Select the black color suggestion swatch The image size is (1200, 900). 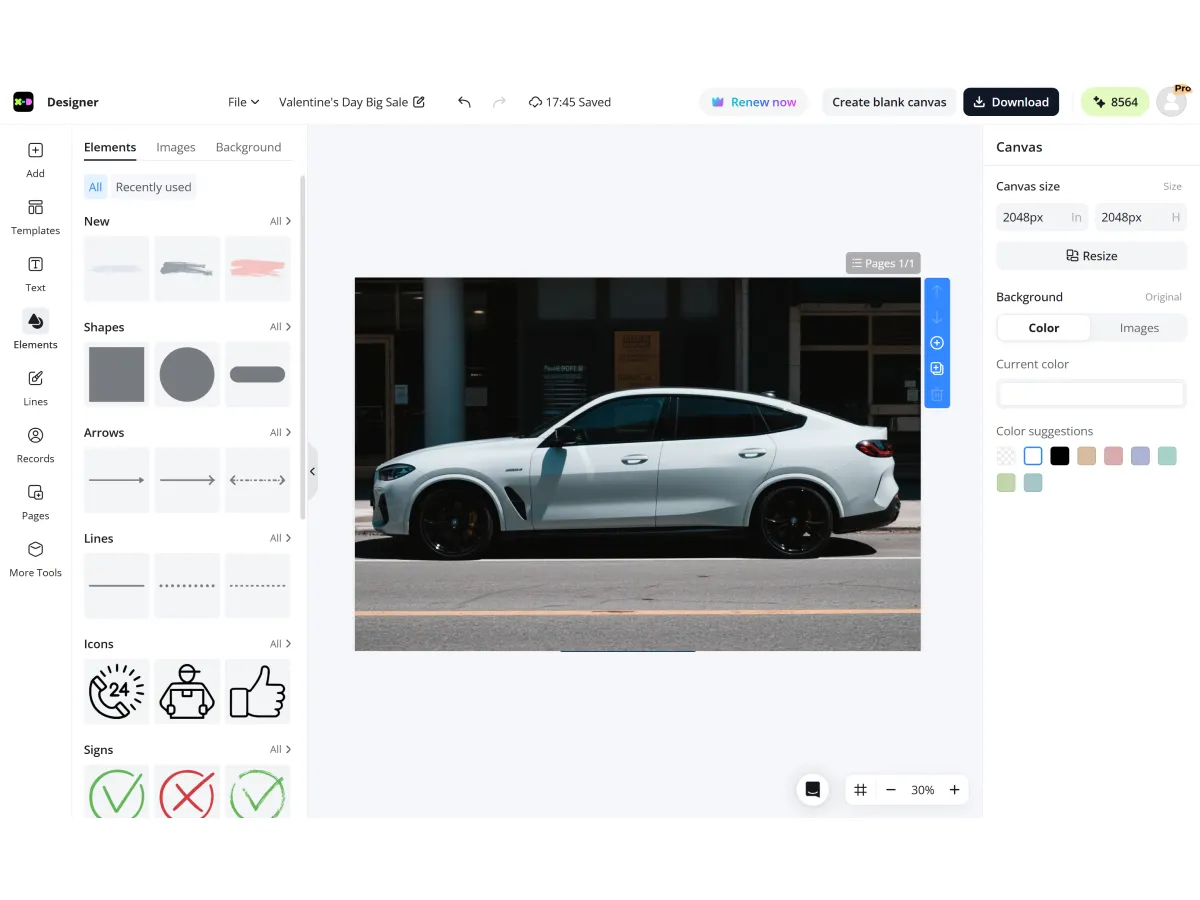1060,455
